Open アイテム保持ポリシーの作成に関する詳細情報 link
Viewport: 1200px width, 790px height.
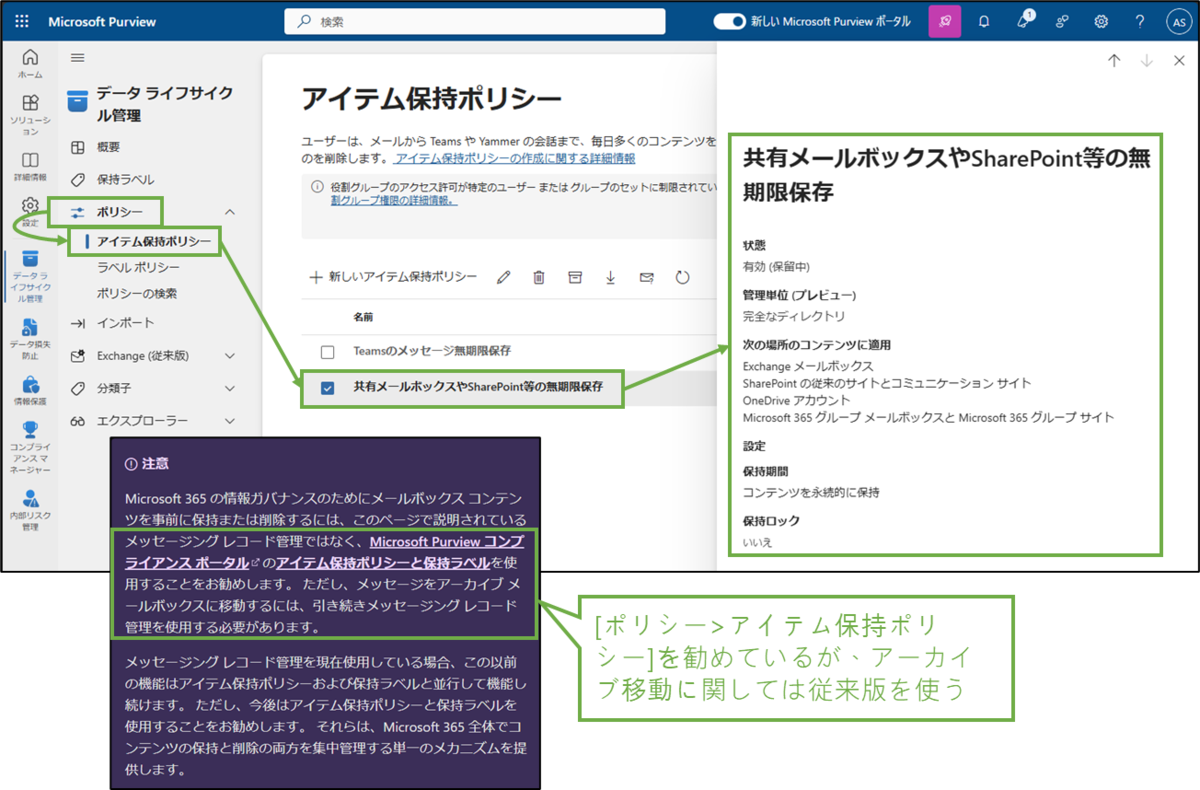pos(515,158)
